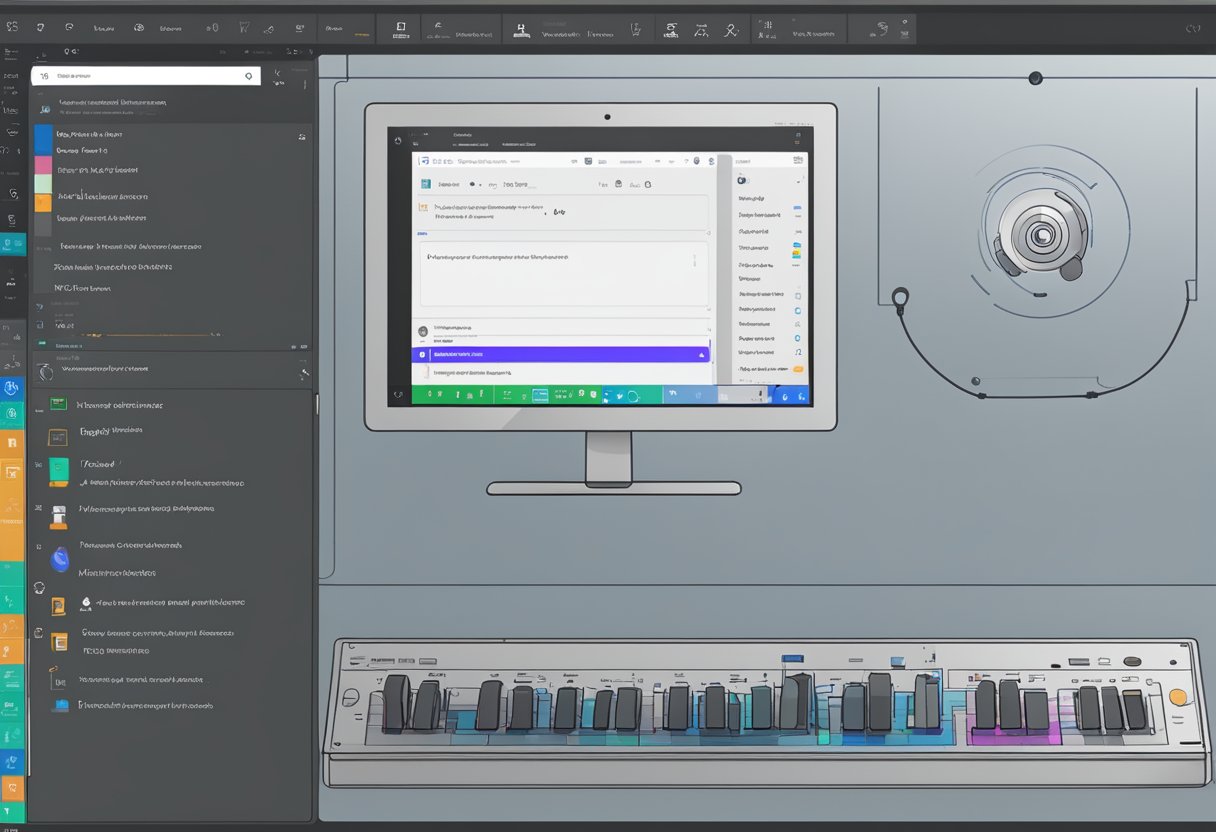Click inside the large white text input area
The width and height of the screenshot is (1216, 832).
[x=561, y=275]
